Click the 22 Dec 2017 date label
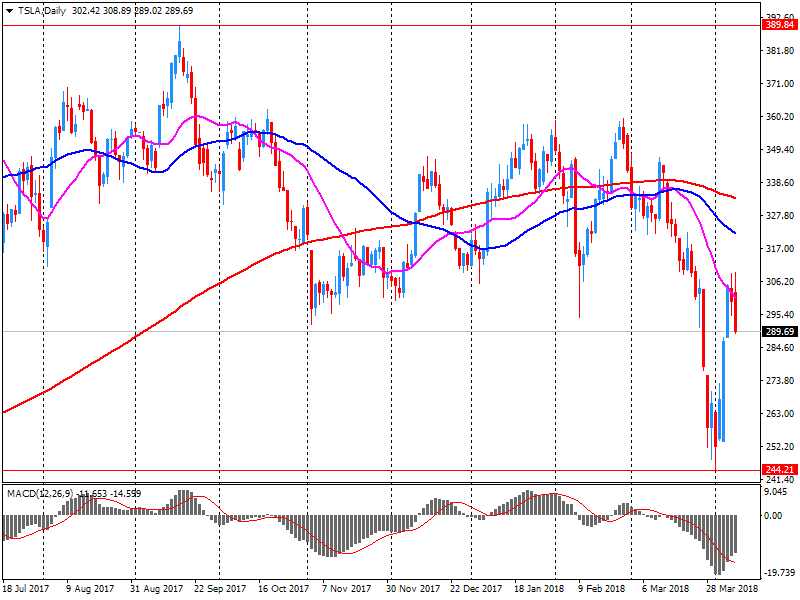 pyautogui.click(x=476, y=589)
